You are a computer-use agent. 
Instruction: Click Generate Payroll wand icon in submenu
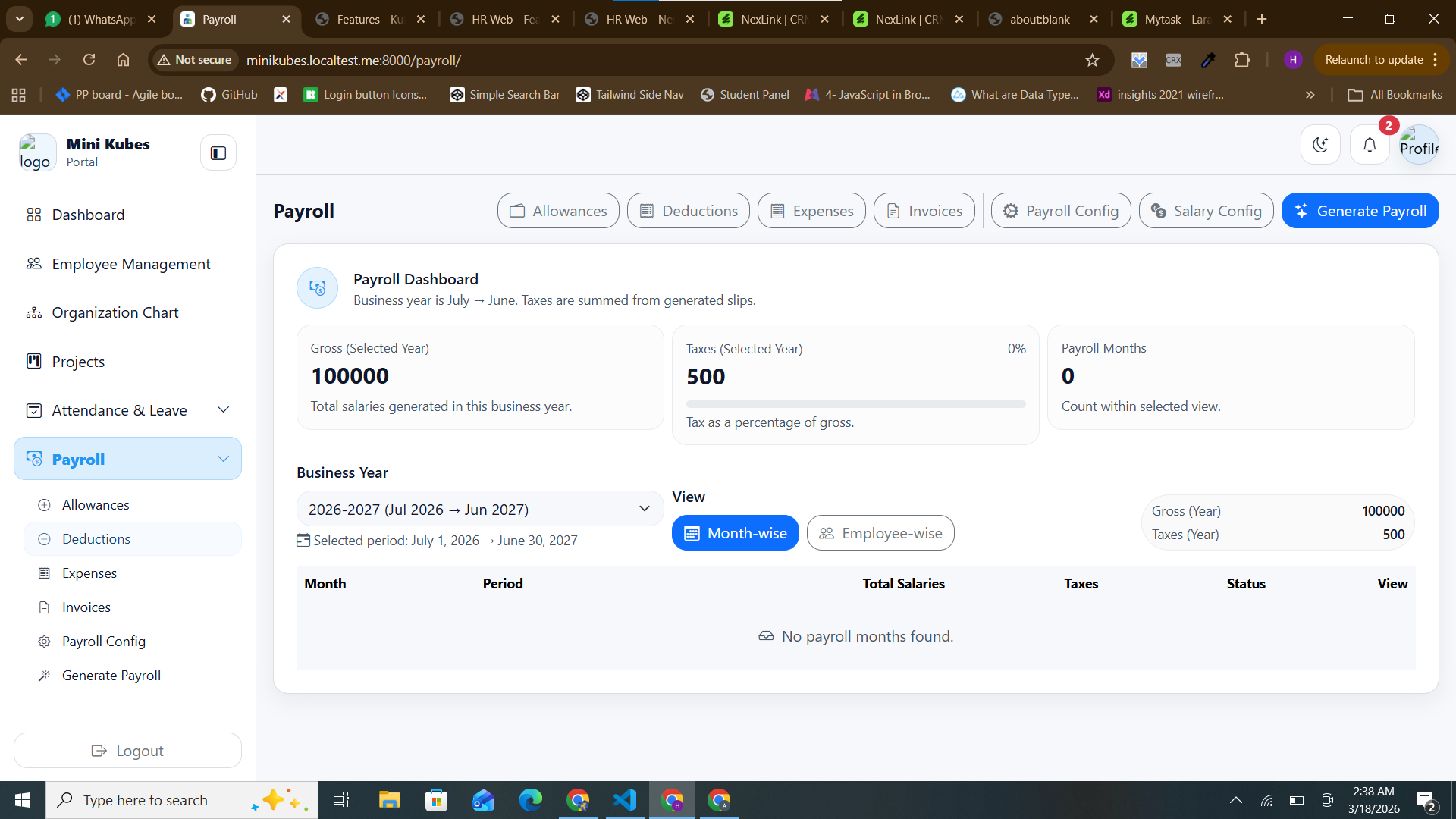pyautogui.click(x=45, y=676)
